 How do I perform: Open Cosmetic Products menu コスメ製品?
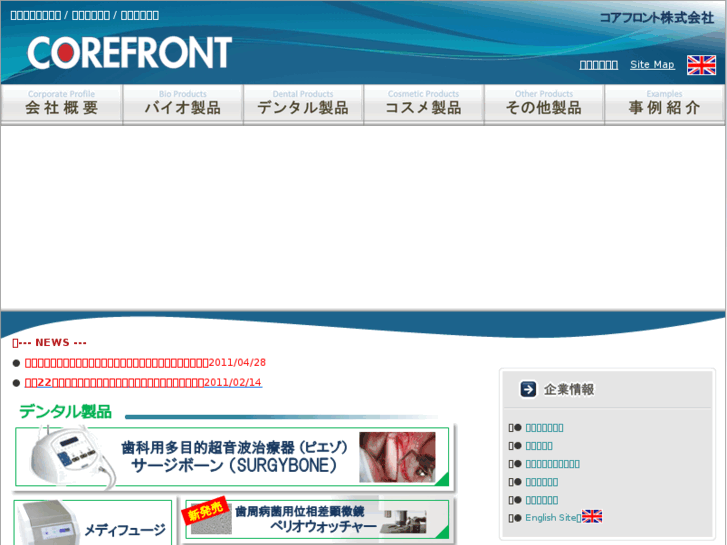point(424,104)
